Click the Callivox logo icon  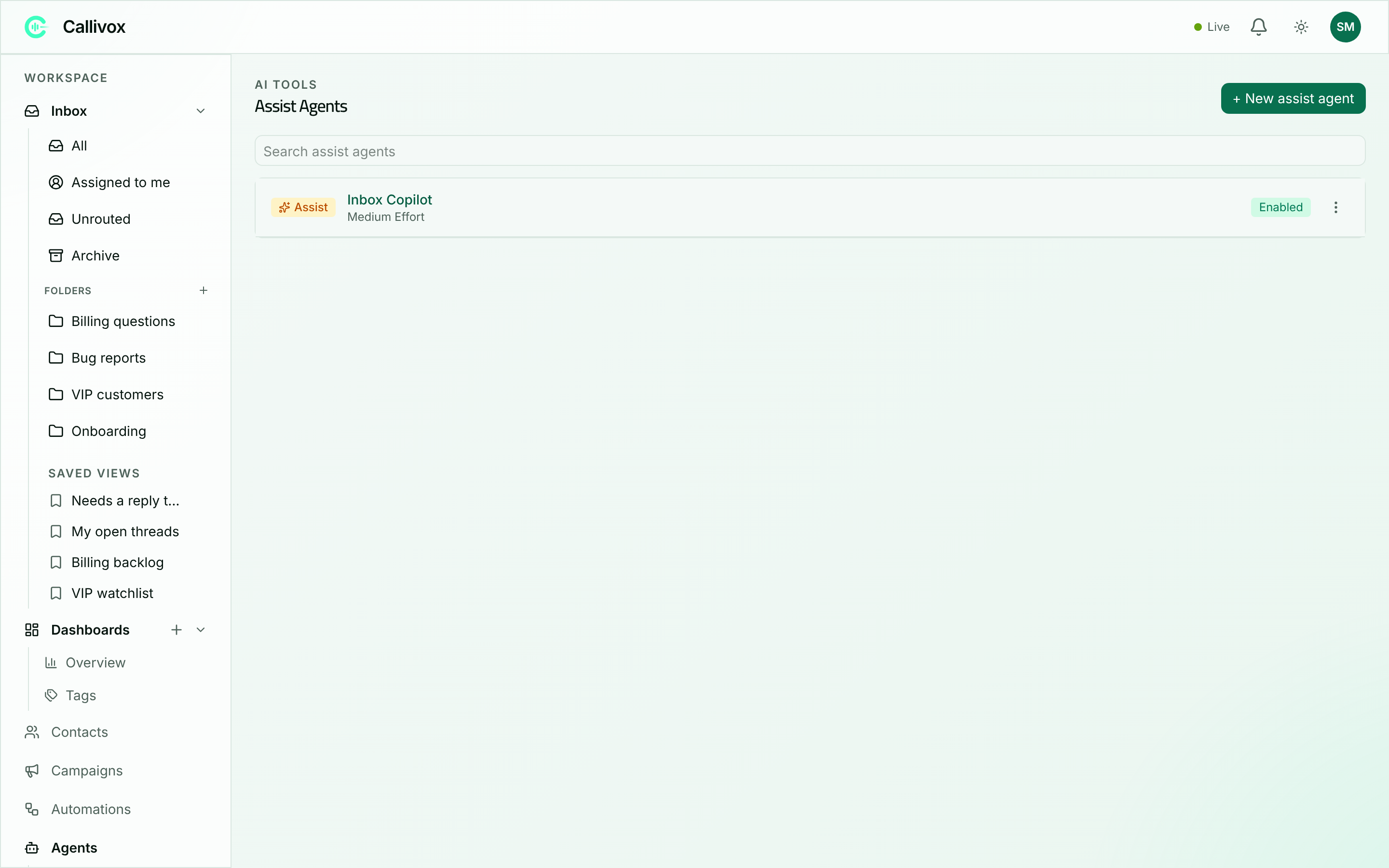point(36,27)
